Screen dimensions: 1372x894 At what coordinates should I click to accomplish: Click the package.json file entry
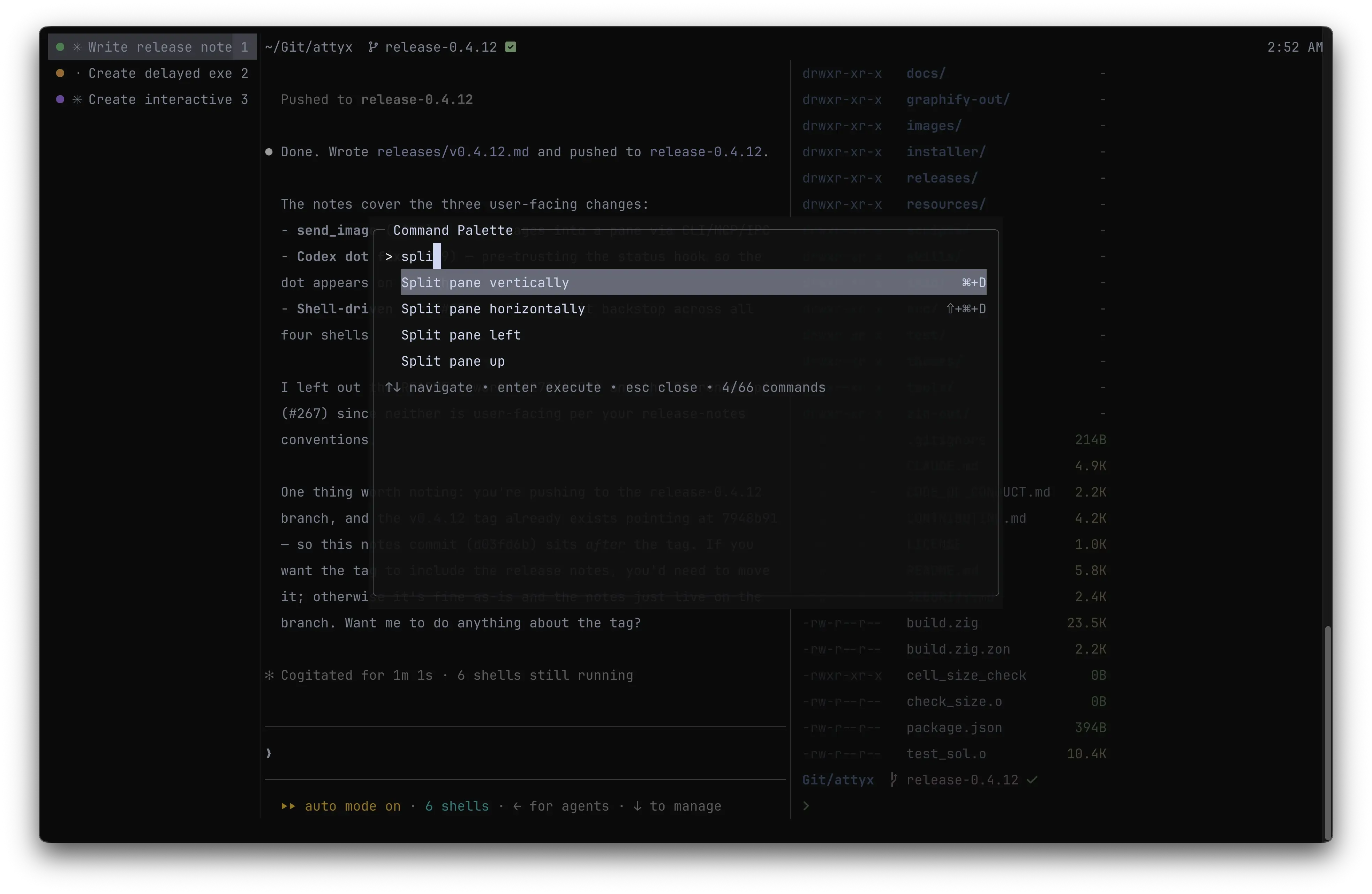point(954,728)
